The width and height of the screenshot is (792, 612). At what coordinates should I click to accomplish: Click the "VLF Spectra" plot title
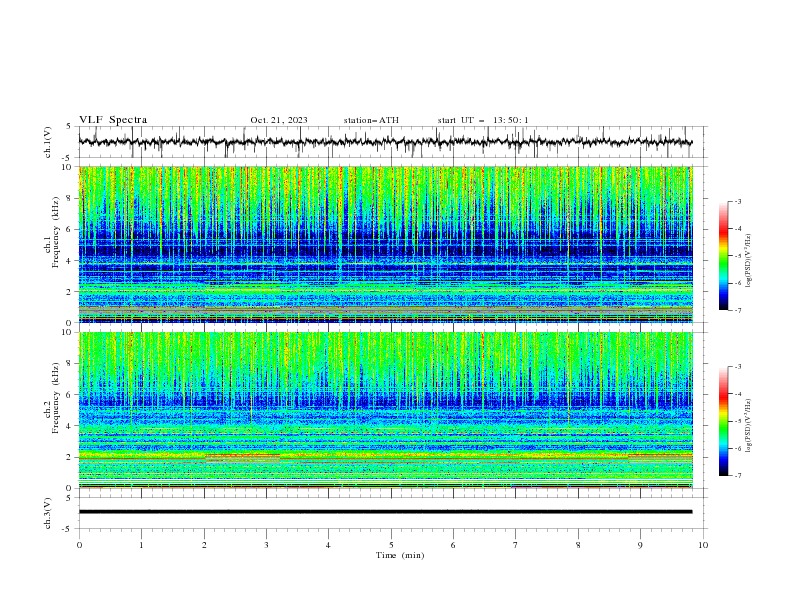coord(113,120)
